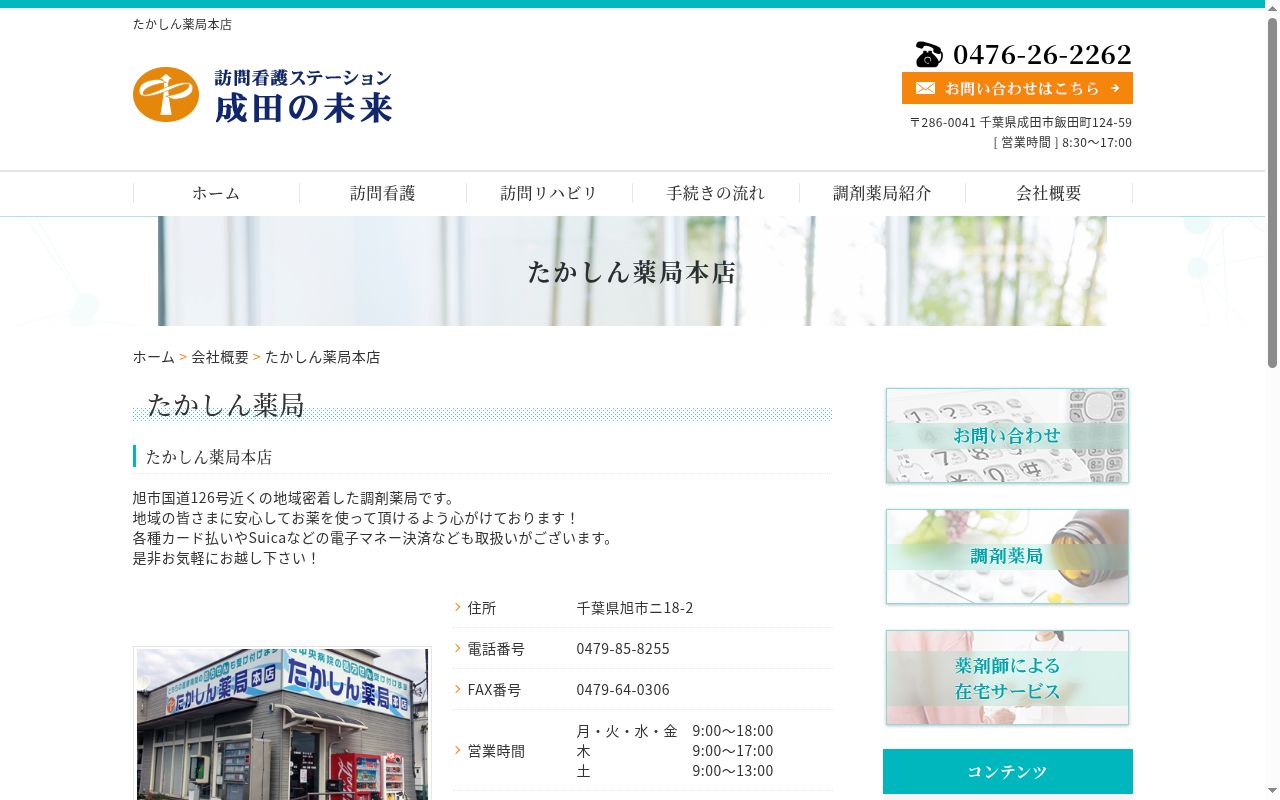This screenshot has height=800, width=1280.
Task: Click the arrow icon on the お問い合わせはこちら button
Action: coord(1115,88)
